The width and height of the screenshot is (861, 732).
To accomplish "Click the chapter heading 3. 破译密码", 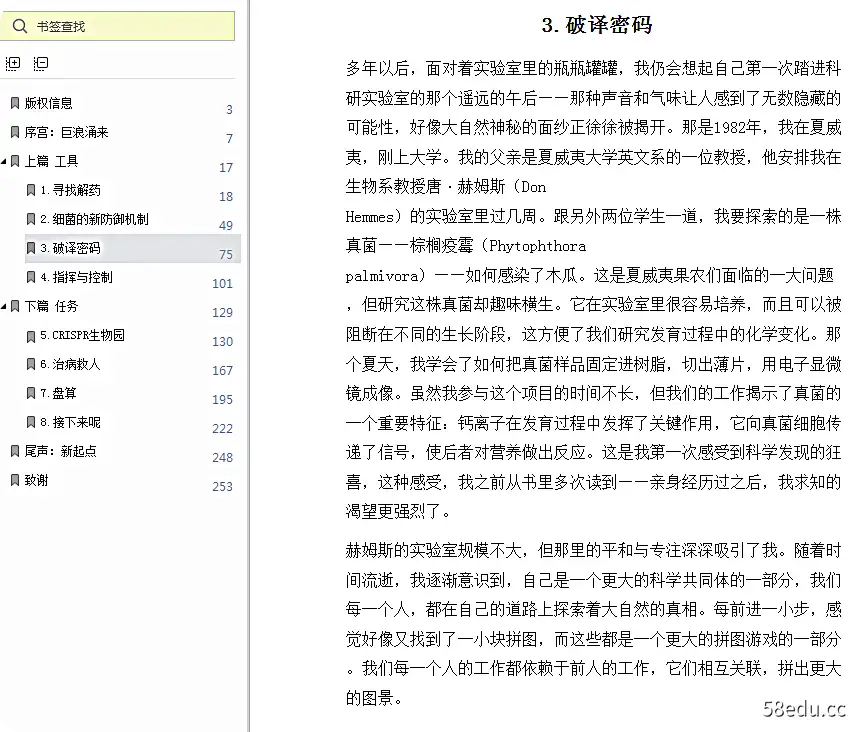I will [596, 25].
